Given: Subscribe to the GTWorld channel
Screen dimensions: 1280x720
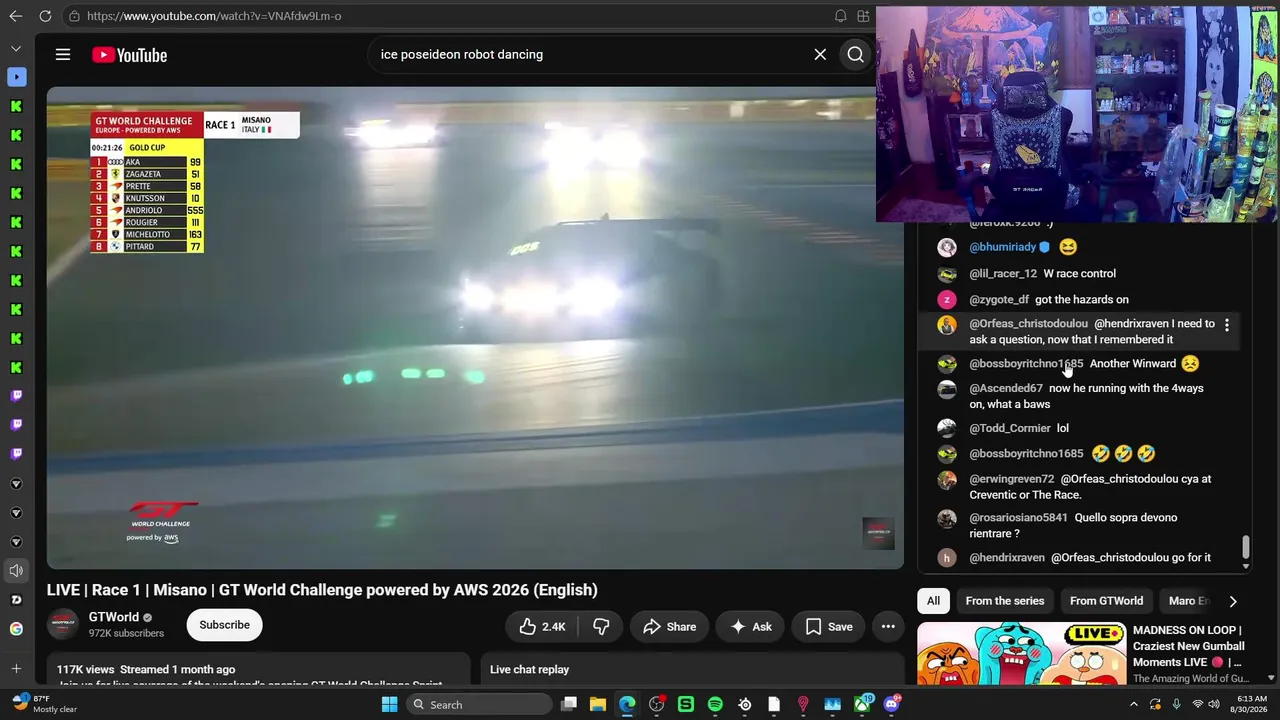Looking at the screenshot, I should (x=224, y=625).
